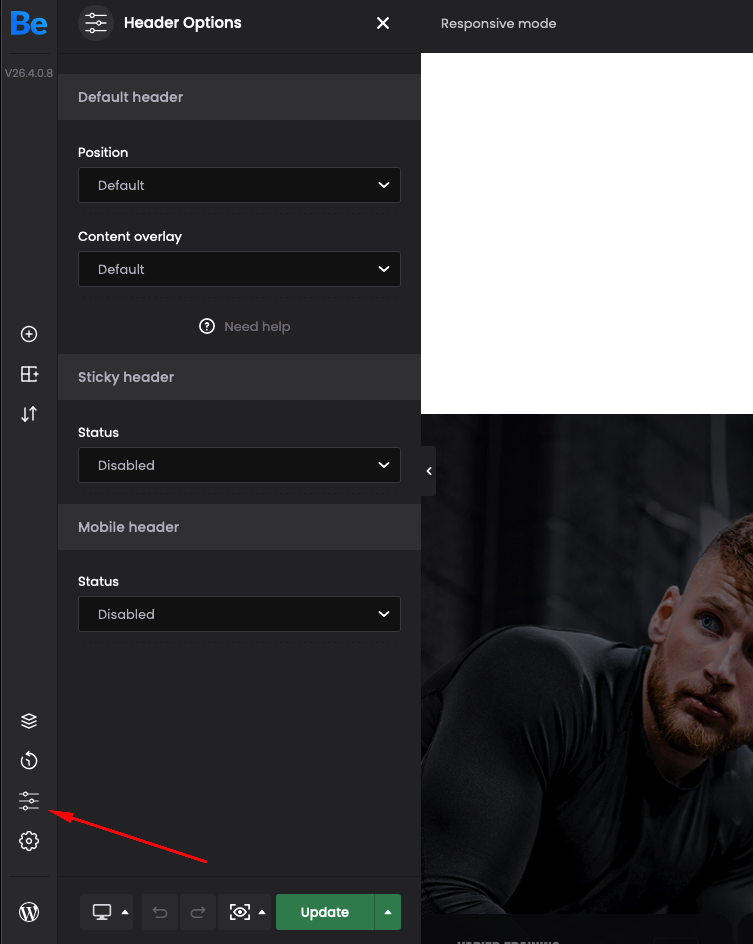Screen dimensions: 753x944
Task: Collapse the sidebar panel with arrow handle
Action: (x=429, y=471)
